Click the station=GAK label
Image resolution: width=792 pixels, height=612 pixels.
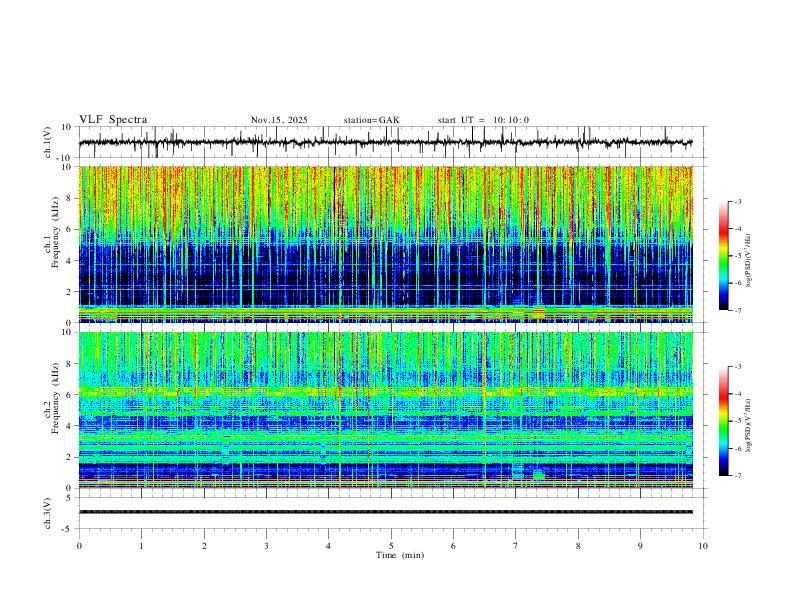pyautogui.click(x=371, y=120)
